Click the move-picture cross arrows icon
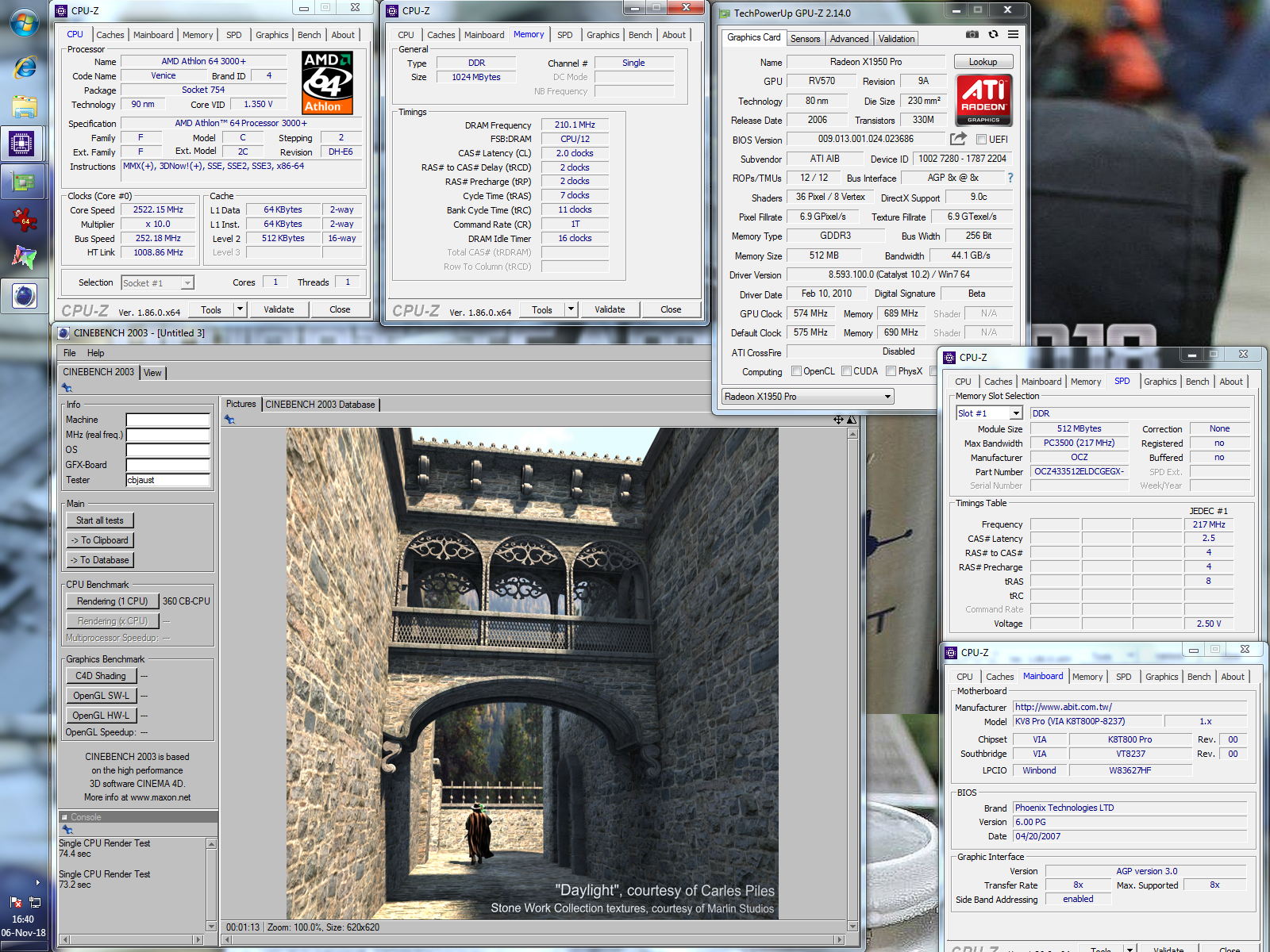Image resolution: width=1270 pixels, height=952 pixels. [x=838, y=420]
